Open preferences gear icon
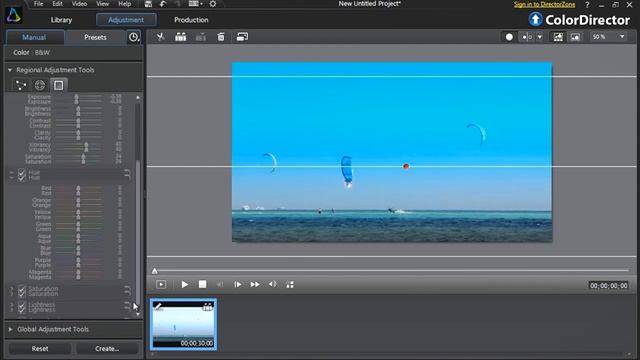 pyautogui.click(x=213, y=4)
